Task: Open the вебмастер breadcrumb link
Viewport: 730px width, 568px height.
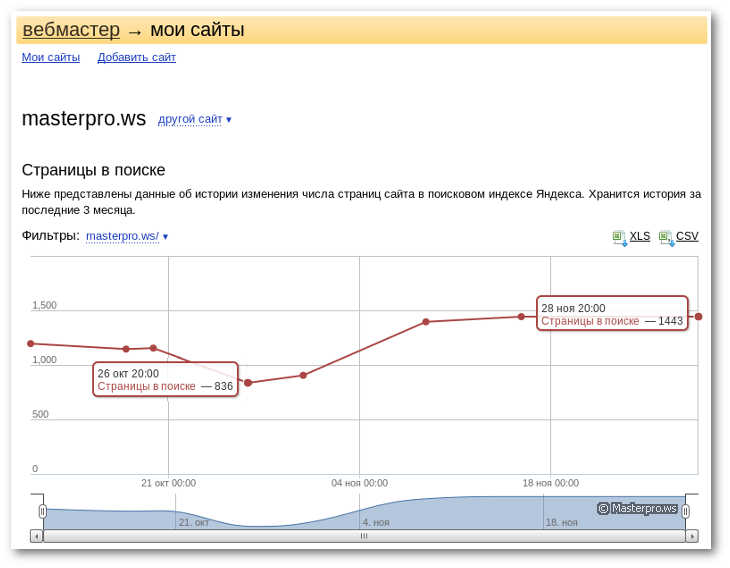Action: 71,30
